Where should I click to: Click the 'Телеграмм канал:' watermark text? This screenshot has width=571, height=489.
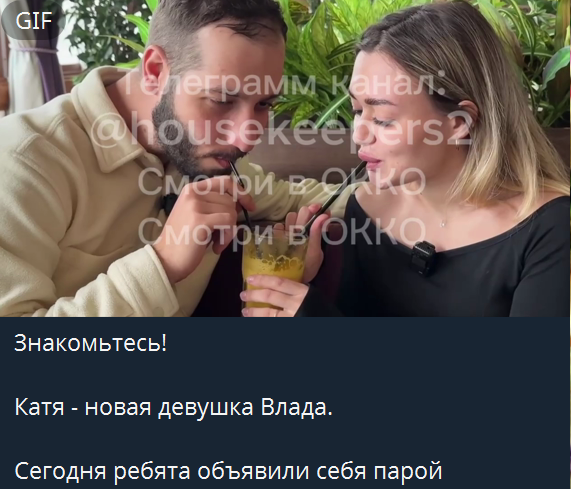tap(281, 86)
